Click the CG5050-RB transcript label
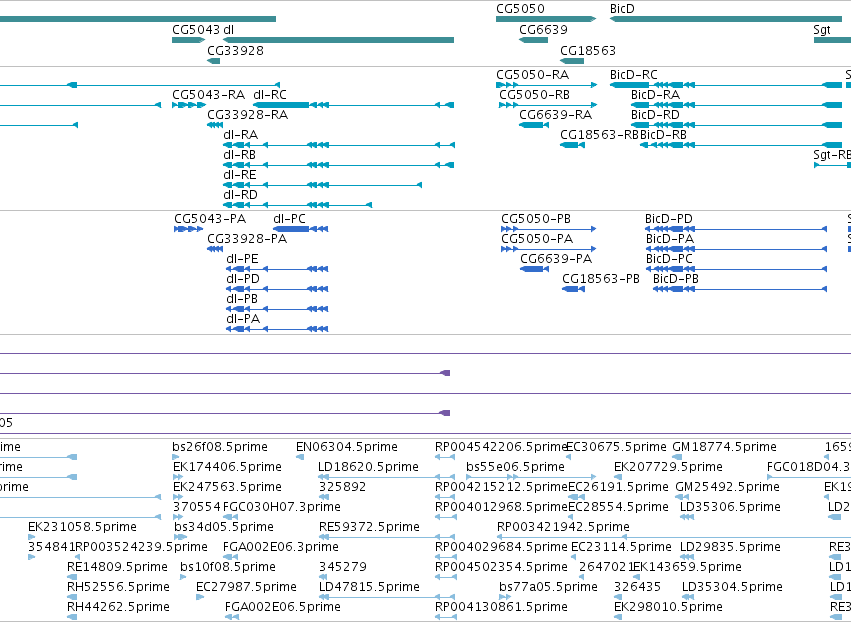Viewport: 851px width, 622px height. click(535, 94)
